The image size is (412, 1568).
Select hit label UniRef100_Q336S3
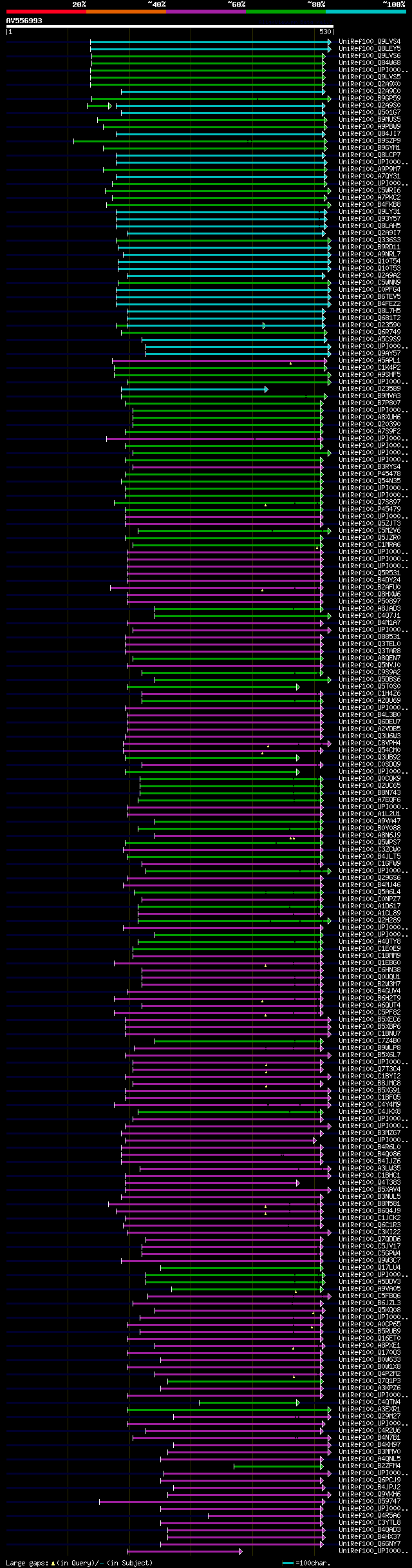tap(370, 240)
